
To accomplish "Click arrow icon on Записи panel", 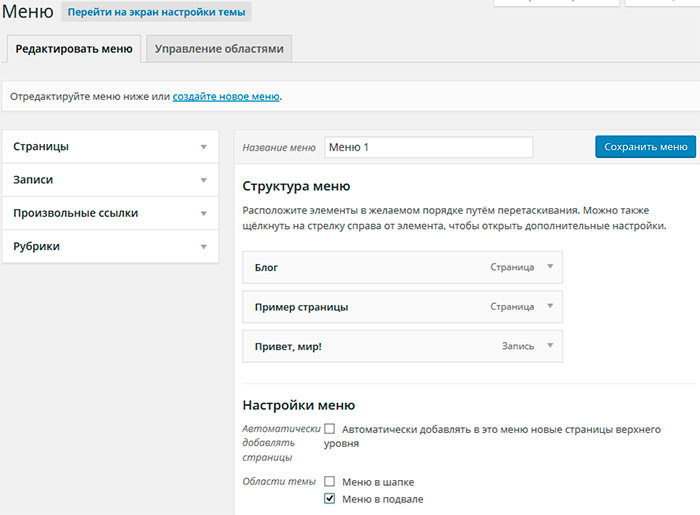I will click(203, 180).
